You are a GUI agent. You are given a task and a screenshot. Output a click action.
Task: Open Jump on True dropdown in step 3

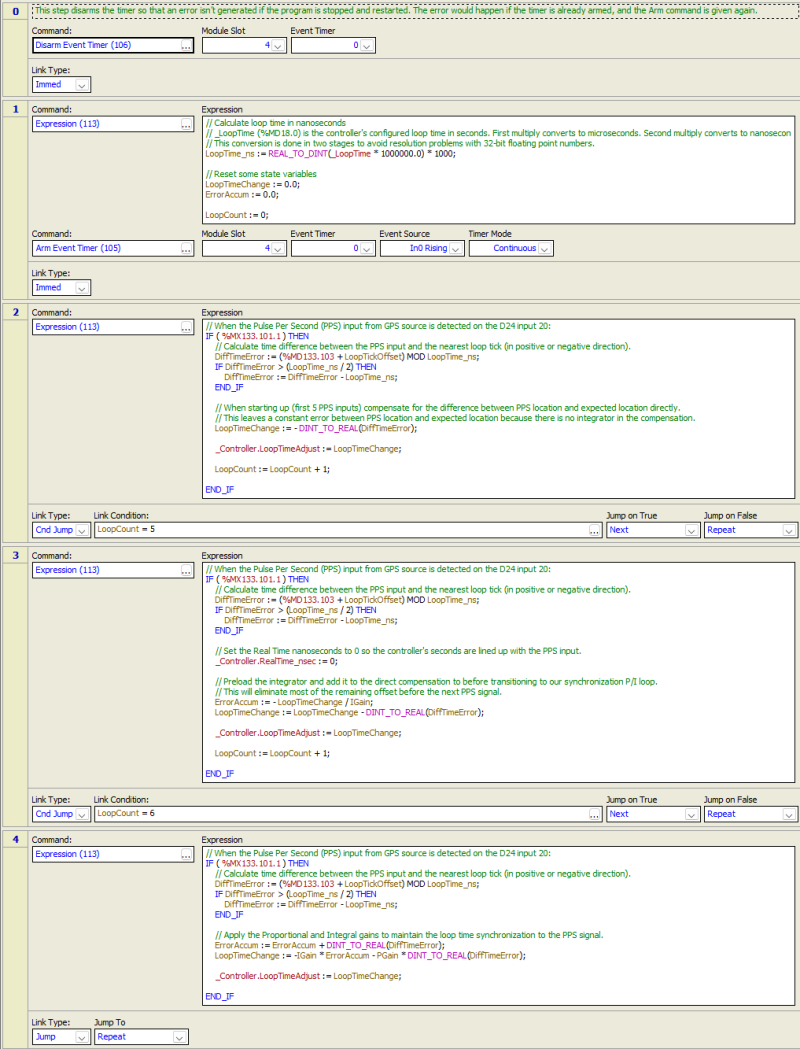(x=692, y=814)
